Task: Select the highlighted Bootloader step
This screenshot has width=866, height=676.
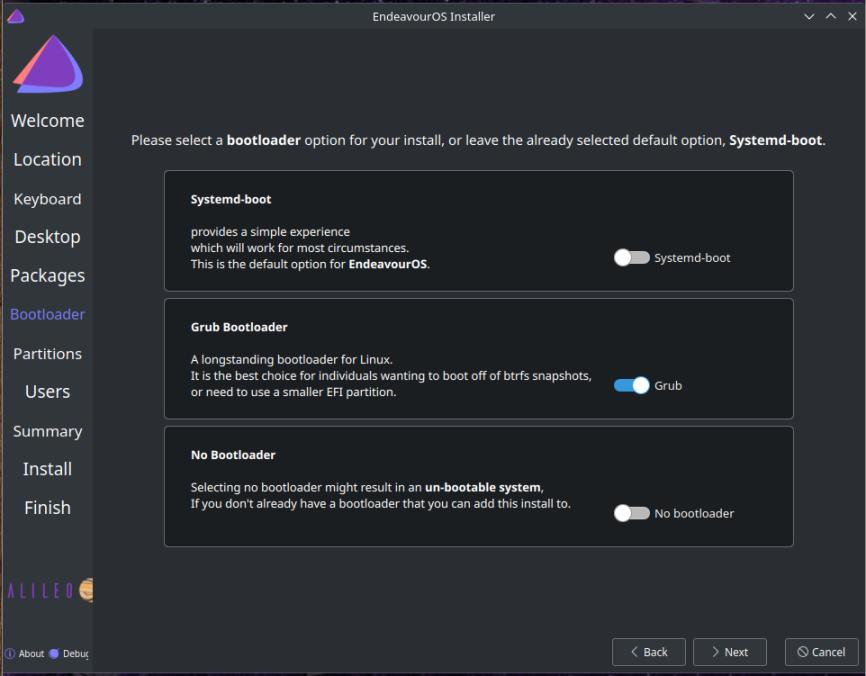Action: pyautogui.click(x=47, y=314)
